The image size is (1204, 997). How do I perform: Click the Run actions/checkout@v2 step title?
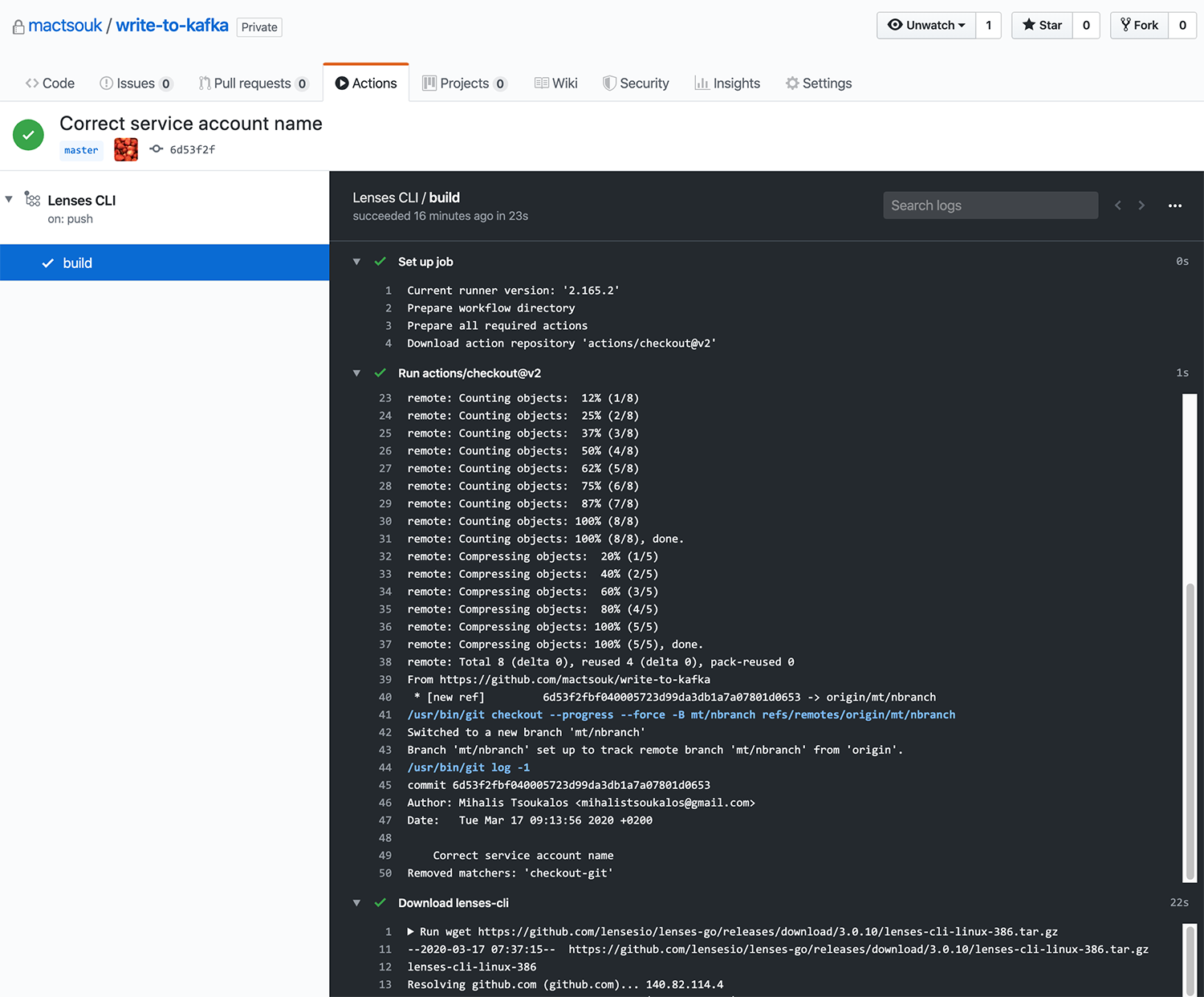[470, 373]
